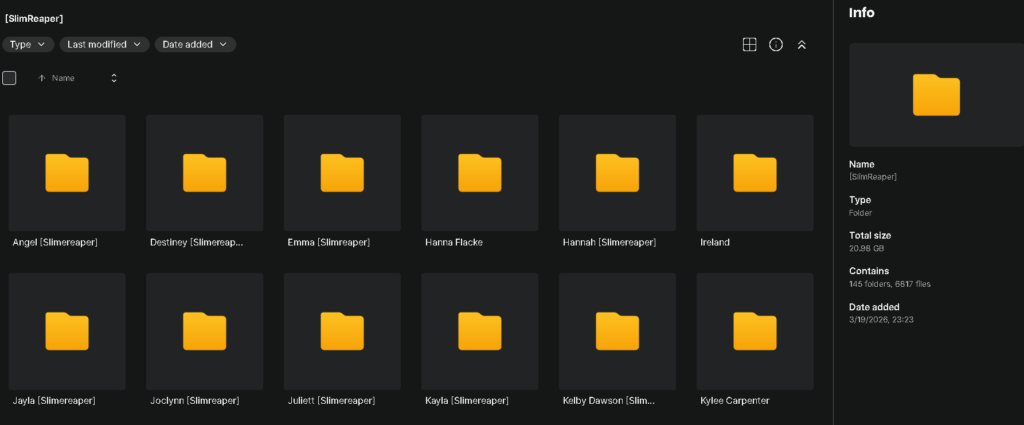Switch to grid view layout icon
Screen dimensions: 1024x425
coord(750,44)
